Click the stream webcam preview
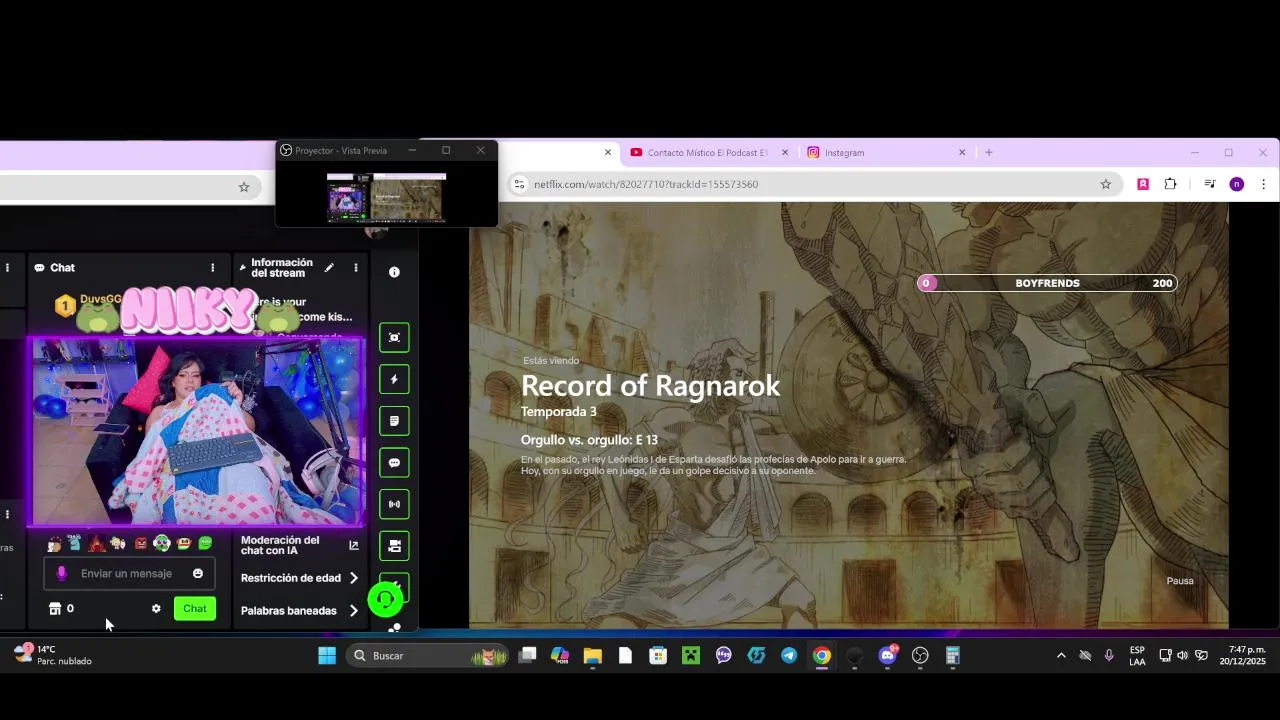The height and width of the screenshot is (720, 1280). 197,431
